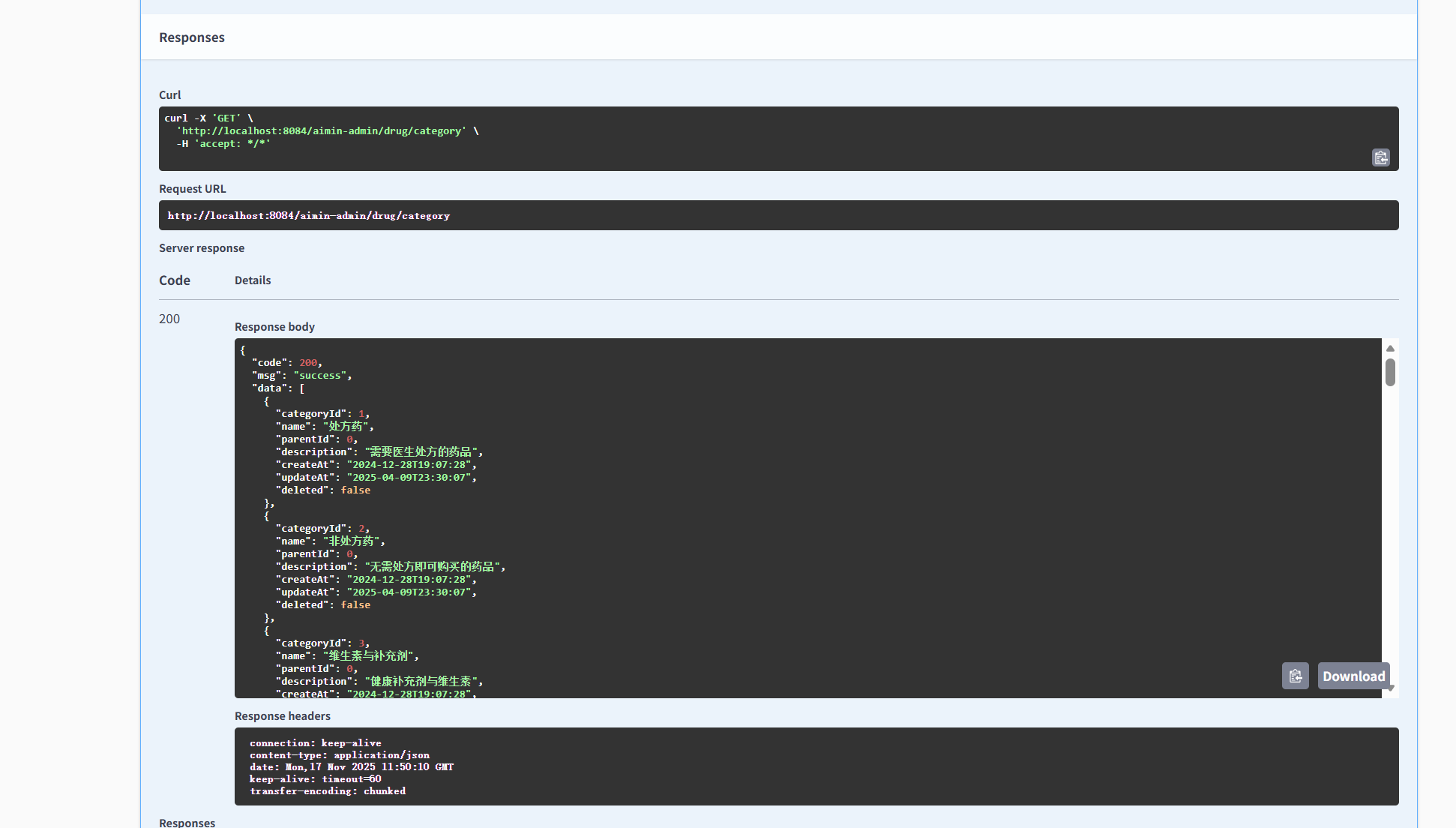Copy the curl command to clipboard
1456x828 pixels.
pyautogui.click(x=1380, y=157)
